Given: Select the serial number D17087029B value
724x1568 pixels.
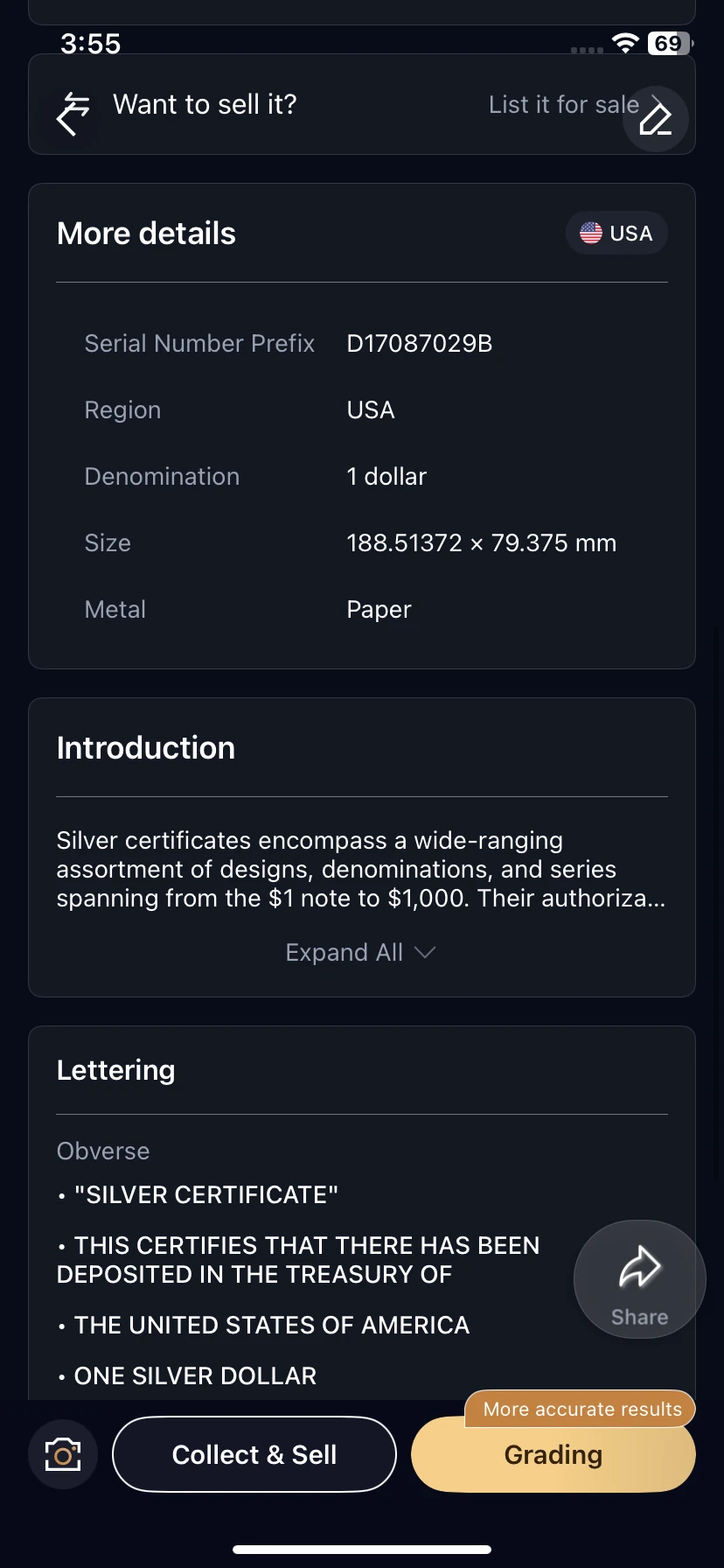Looking at the screenshot, I should click(420, 343).
